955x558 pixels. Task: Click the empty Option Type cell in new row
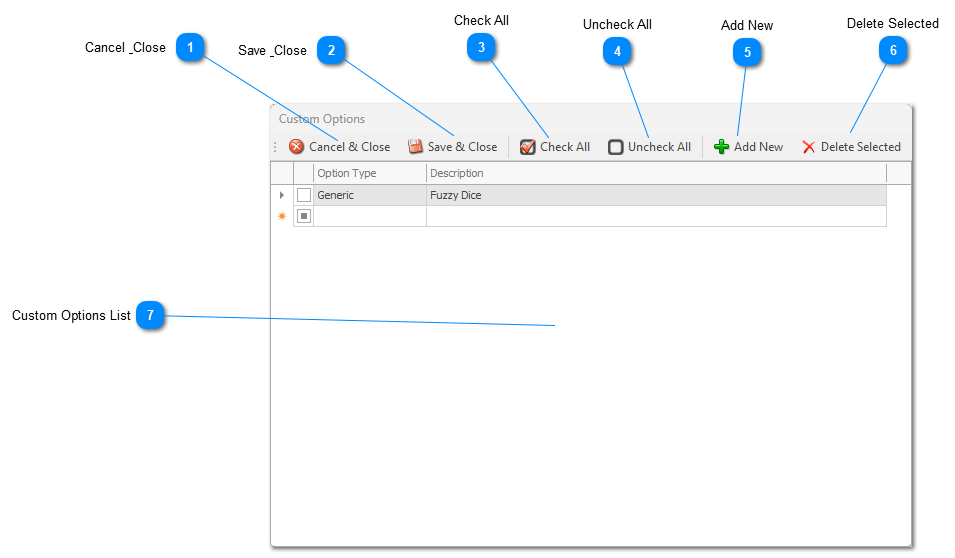click(x=370, y=216)
